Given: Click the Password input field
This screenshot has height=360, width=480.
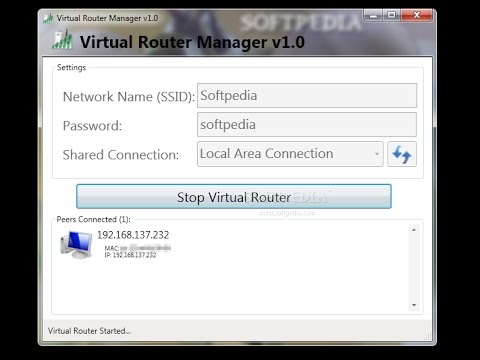Looking at the screenshot, I should 307,125.
